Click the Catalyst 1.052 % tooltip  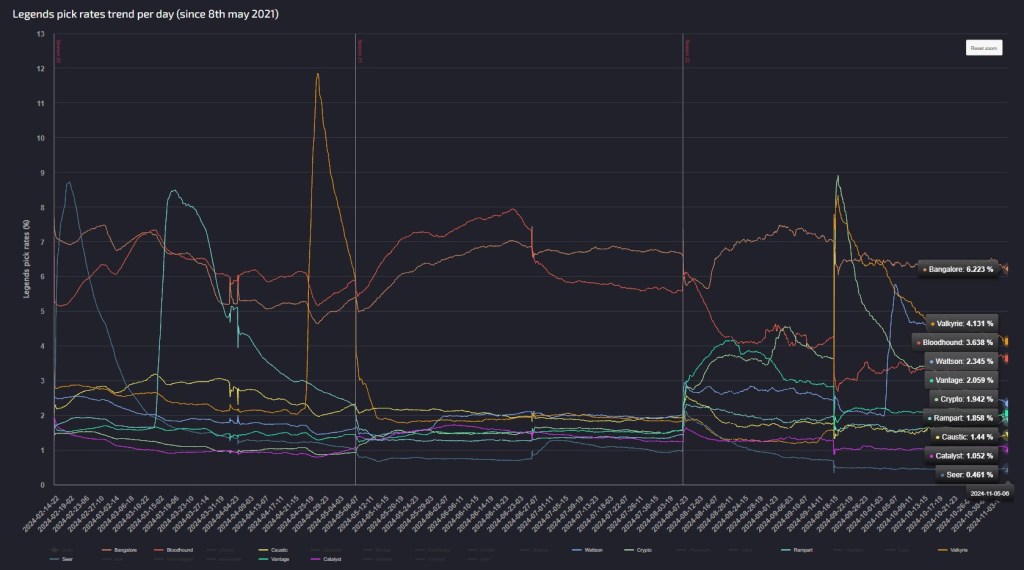[965, 455]
